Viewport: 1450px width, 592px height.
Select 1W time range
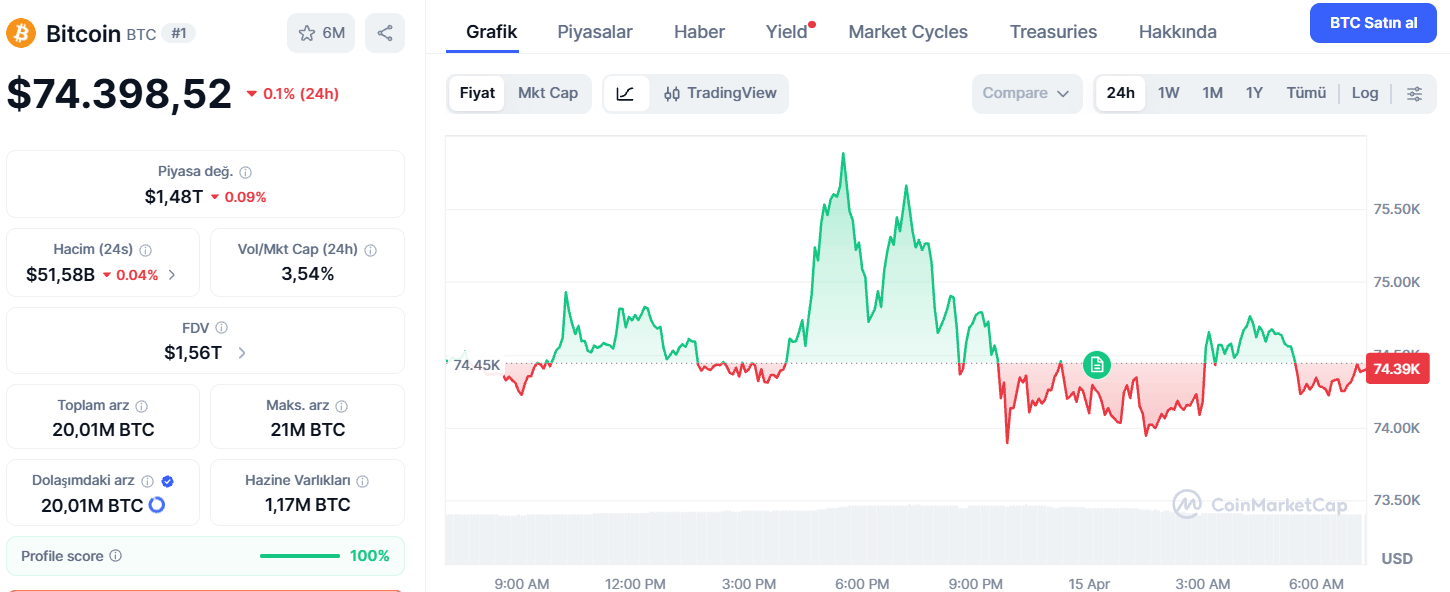(x=1168, y=93)
